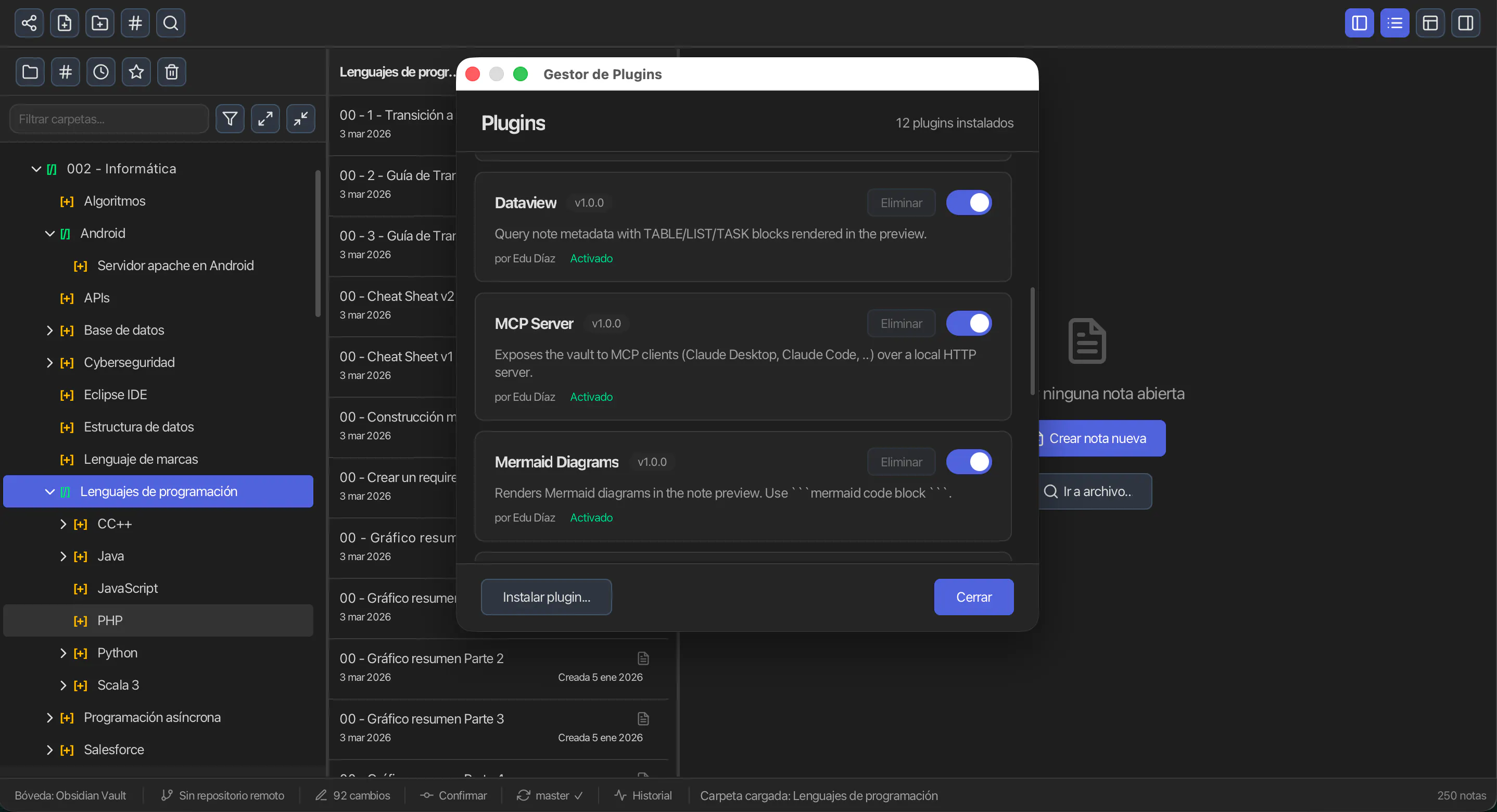Toggle right sidebar layout icon
This screenshot has width=1497, height=812.
point(1466,23)
